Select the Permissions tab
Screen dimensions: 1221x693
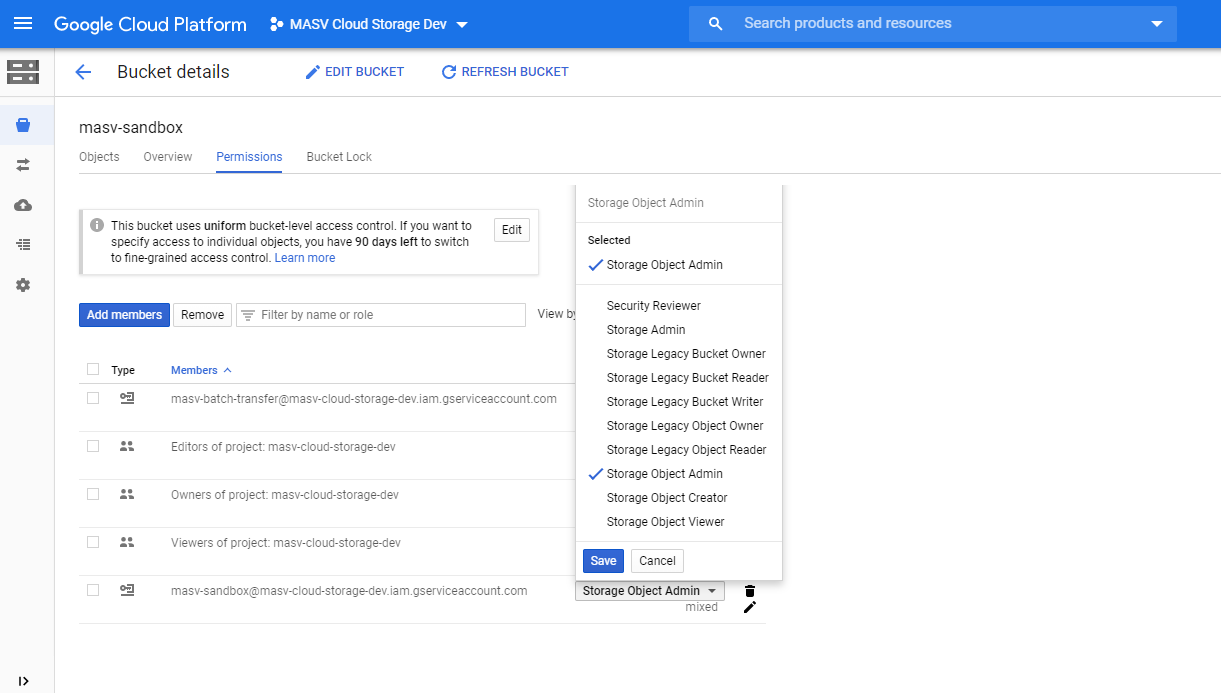pyautogui.click(x=249, y=157)
